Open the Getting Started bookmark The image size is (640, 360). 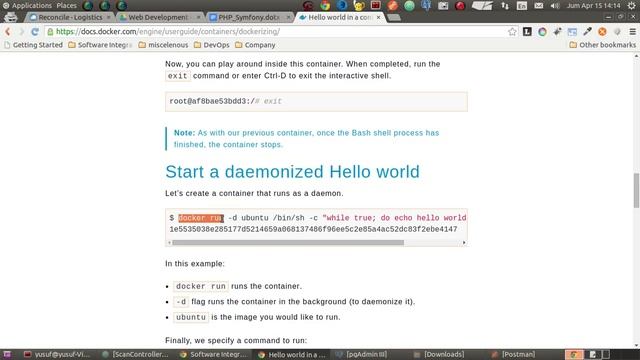click(x=33, y=45)
